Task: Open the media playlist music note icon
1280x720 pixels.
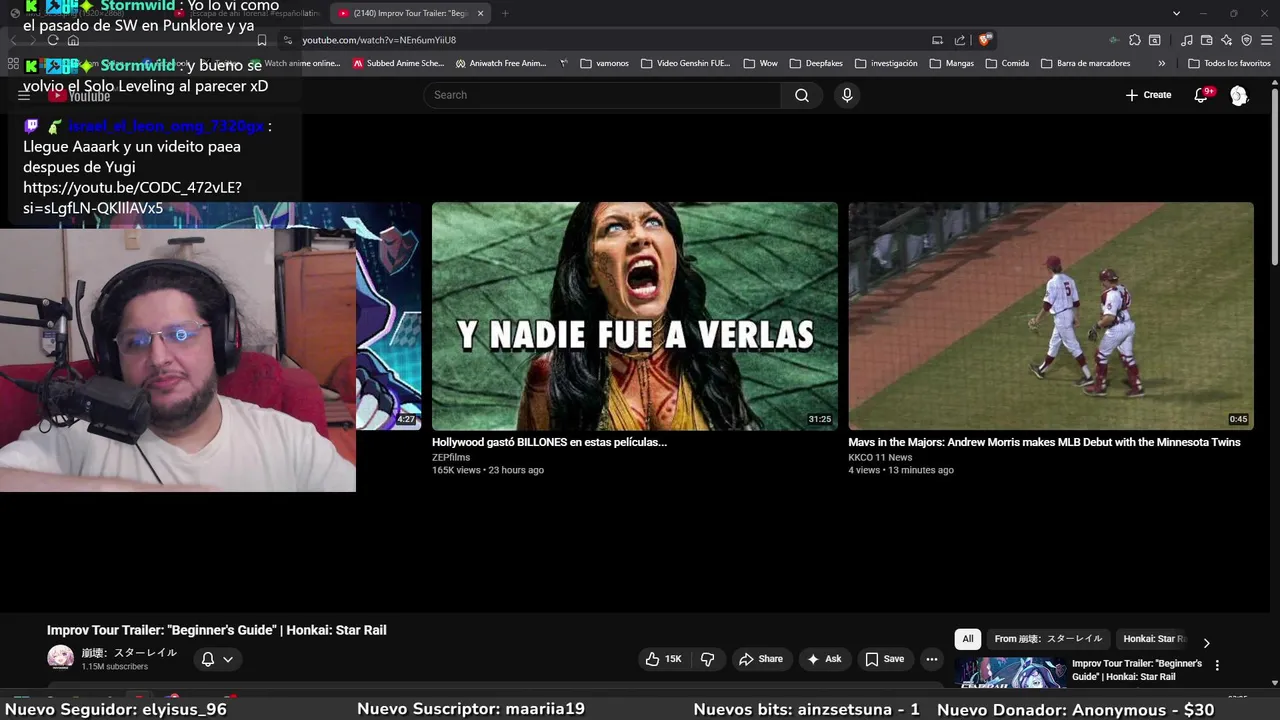Action: [x=1186, y=40]
